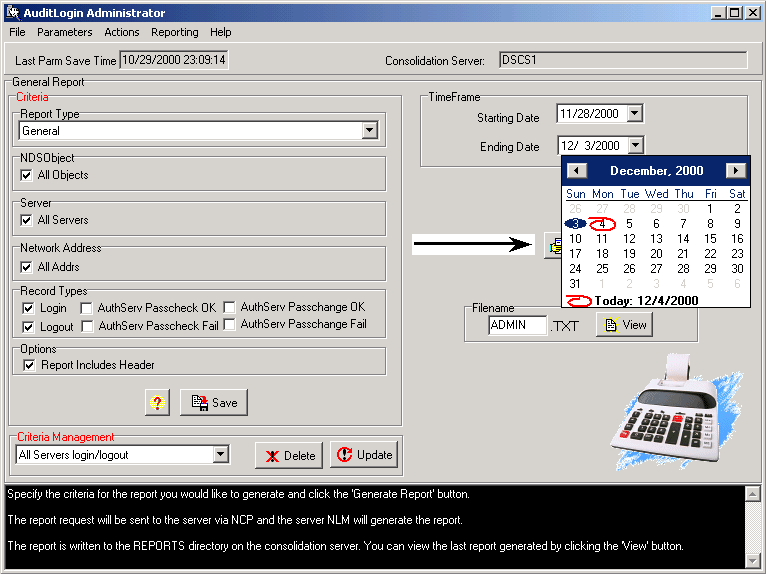Select December 9 in the calendar
This screenshot has width=766, height=574.
pos(737,224)
